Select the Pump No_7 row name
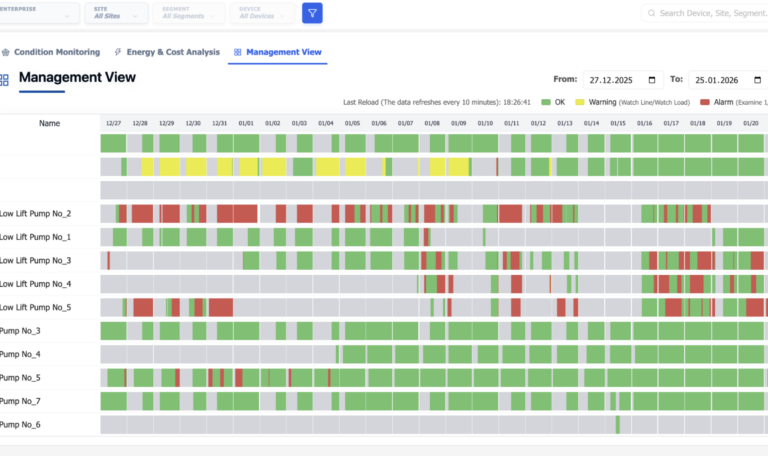 (20, 401)
